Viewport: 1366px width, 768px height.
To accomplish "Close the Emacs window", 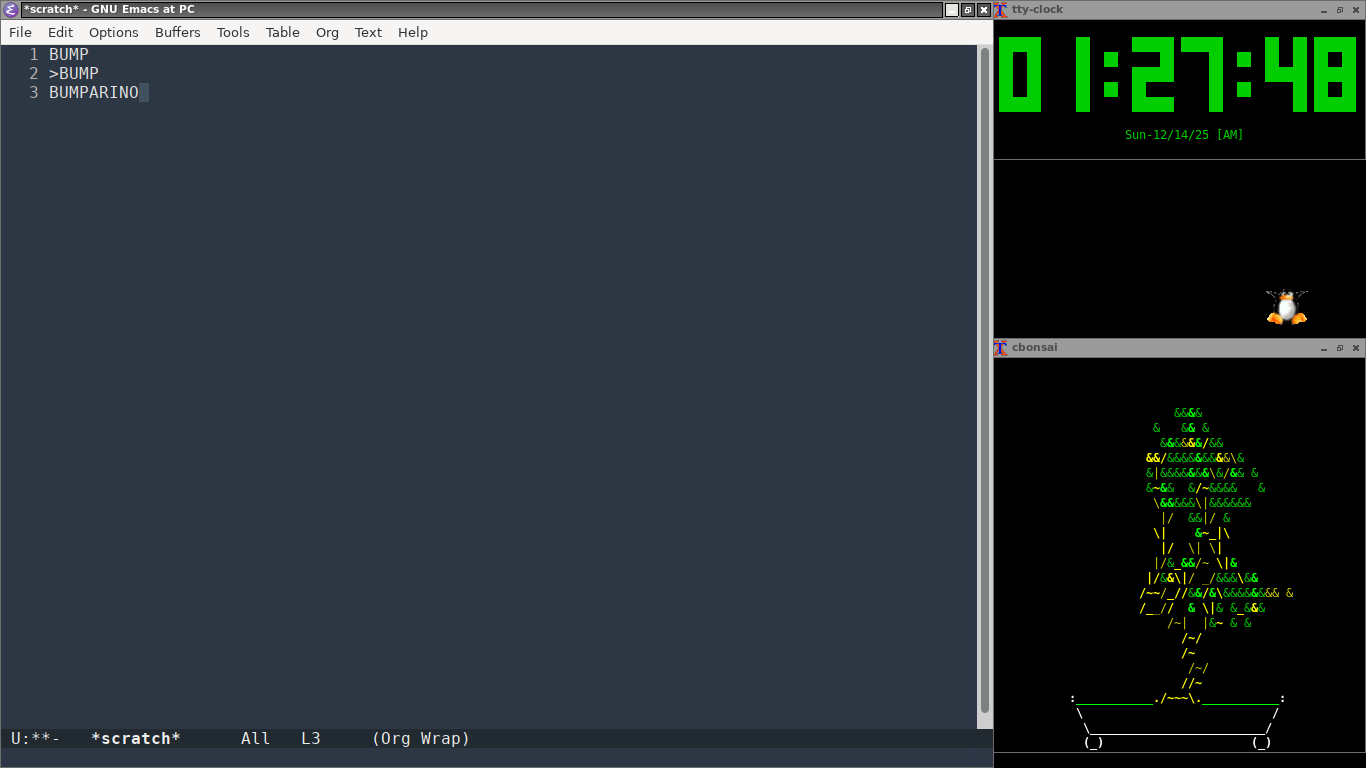I will (984, 10).
